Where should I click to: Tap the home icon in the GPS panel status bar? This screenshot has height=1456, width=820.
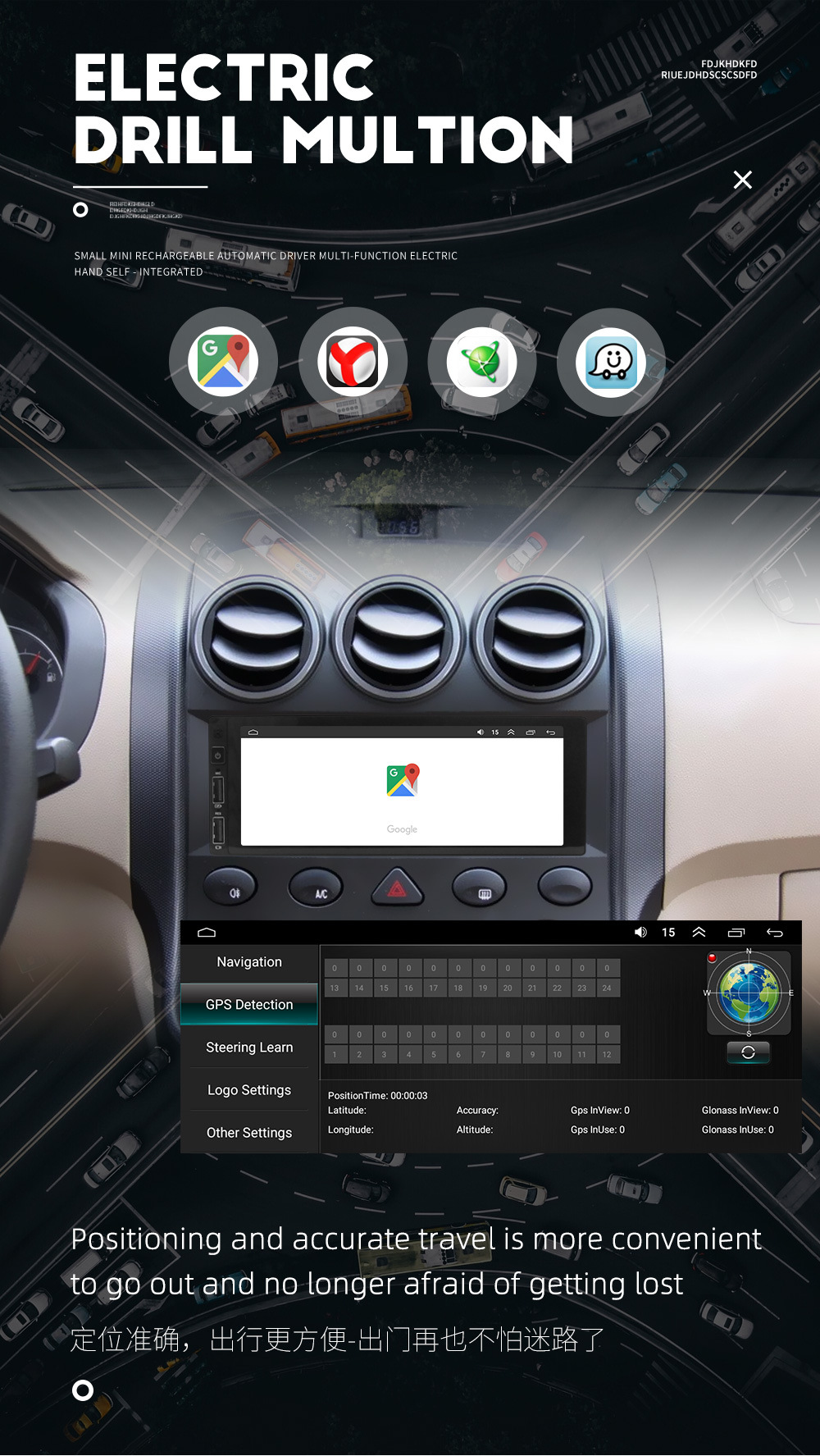207,933
